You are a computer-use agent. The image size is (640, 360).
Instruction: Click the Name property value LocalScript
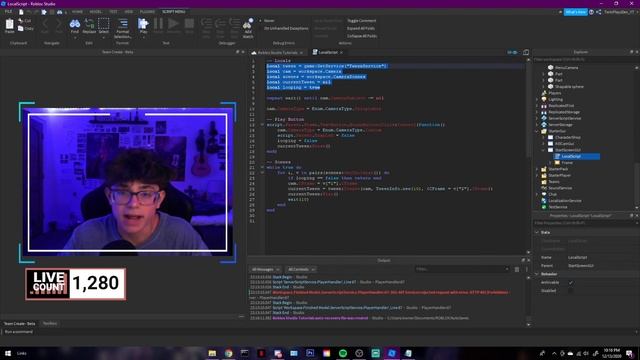pyautogui.click(x=578, y=258)
